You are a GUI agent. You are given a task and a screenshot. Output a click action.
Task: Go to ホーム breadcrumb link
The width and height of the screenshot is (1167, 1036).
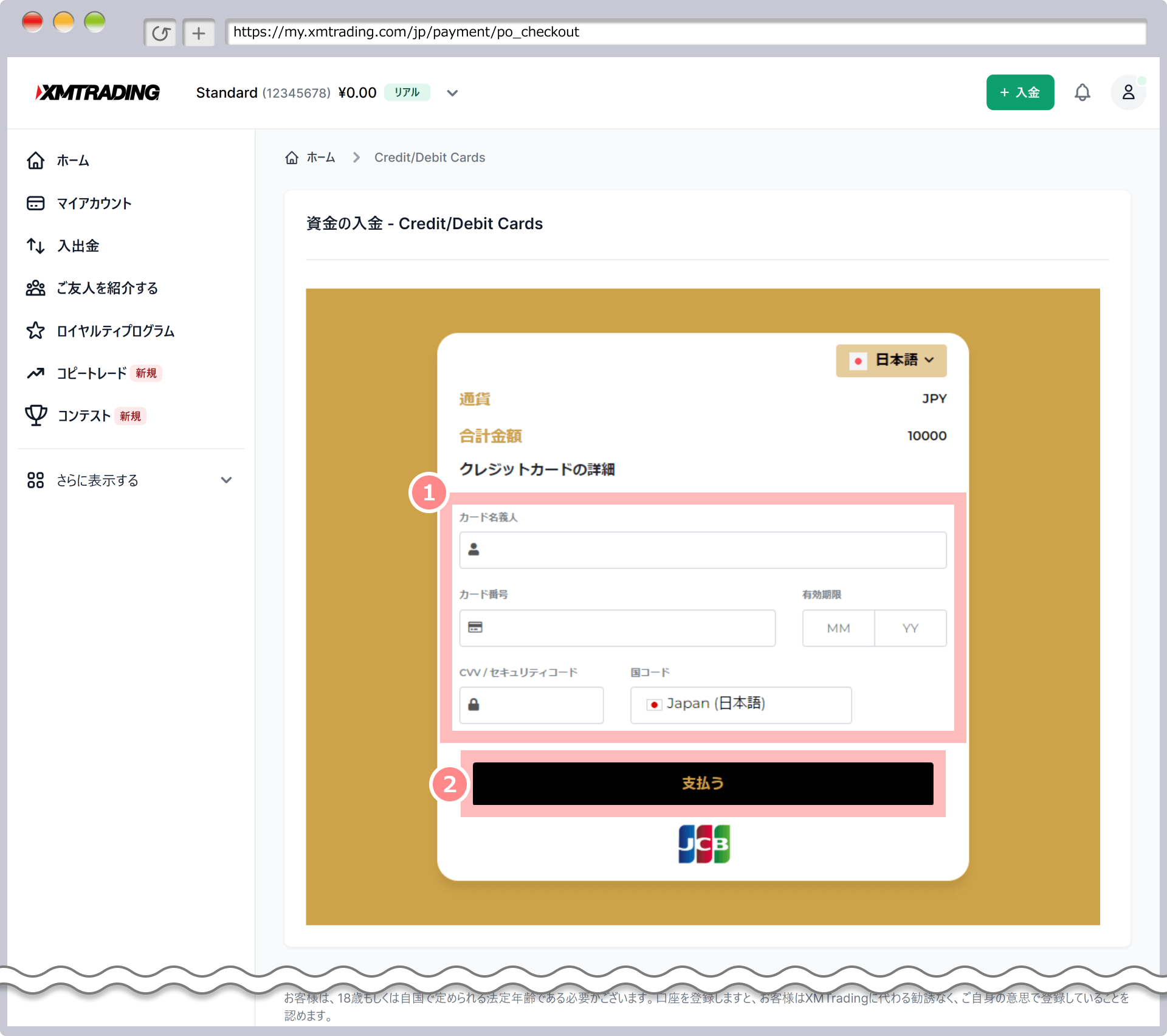coord(321,157)
